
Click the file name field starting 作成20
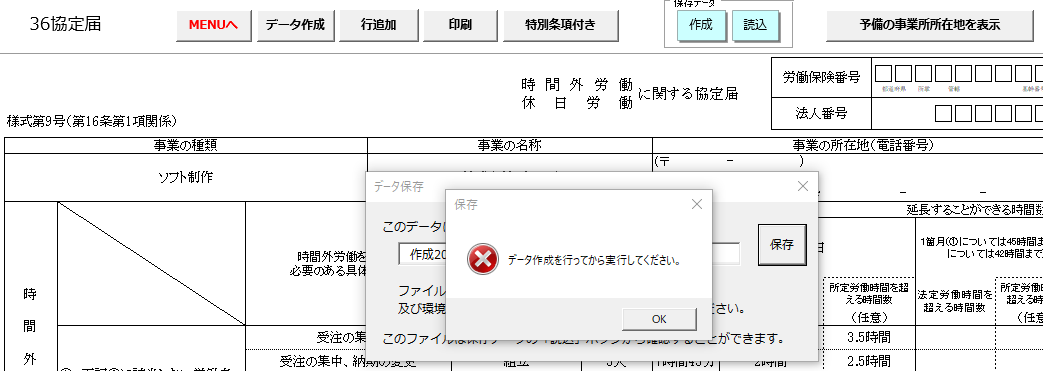(x=569, y=253)
